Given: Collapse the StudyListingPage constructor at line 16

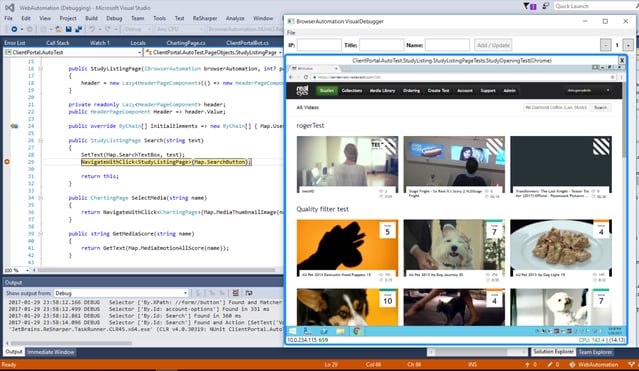Looking at the screenshot, I should (x=40, y=68).
